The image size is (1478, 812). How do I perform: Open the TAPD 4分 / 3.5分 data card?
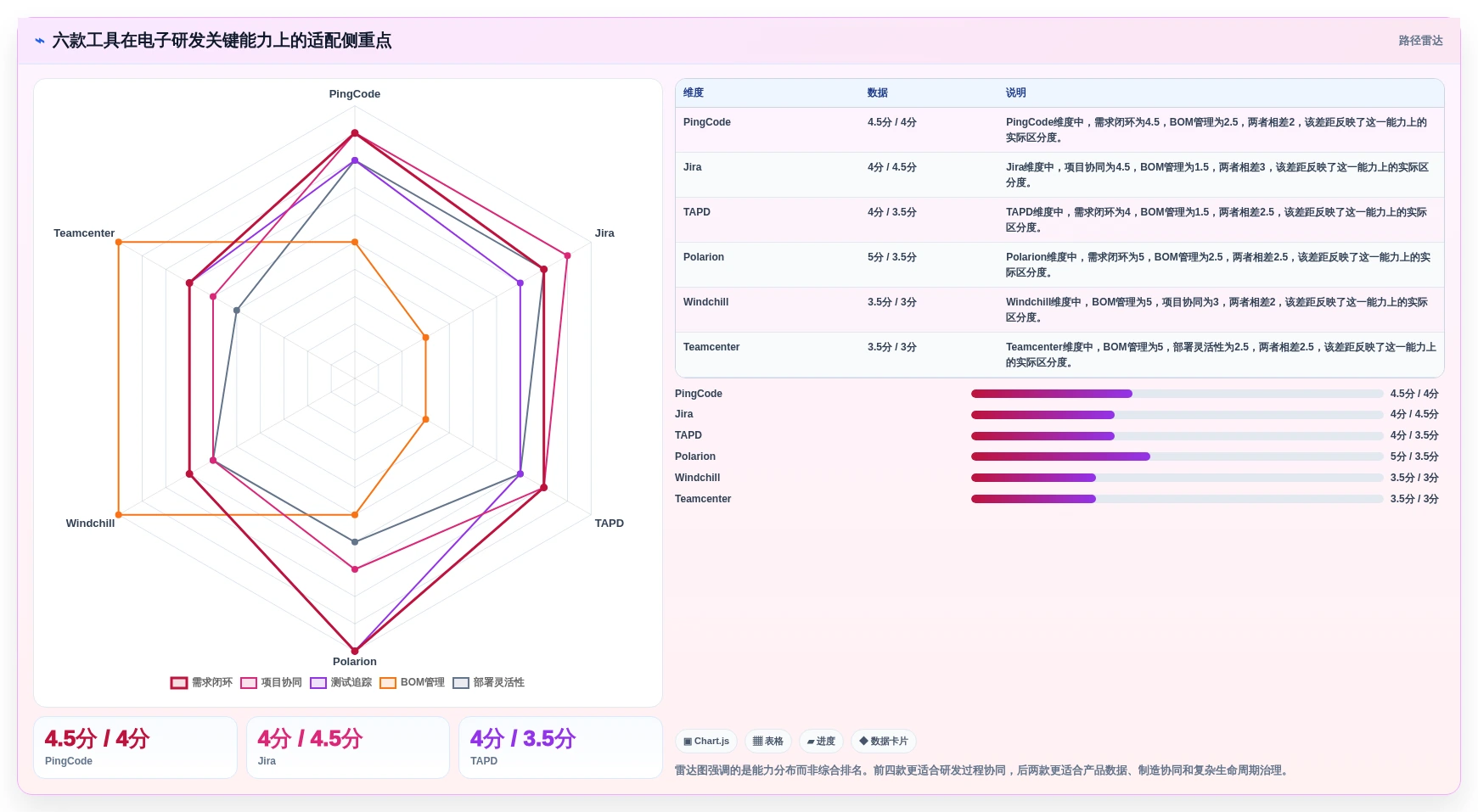click(x=560, y=748)
